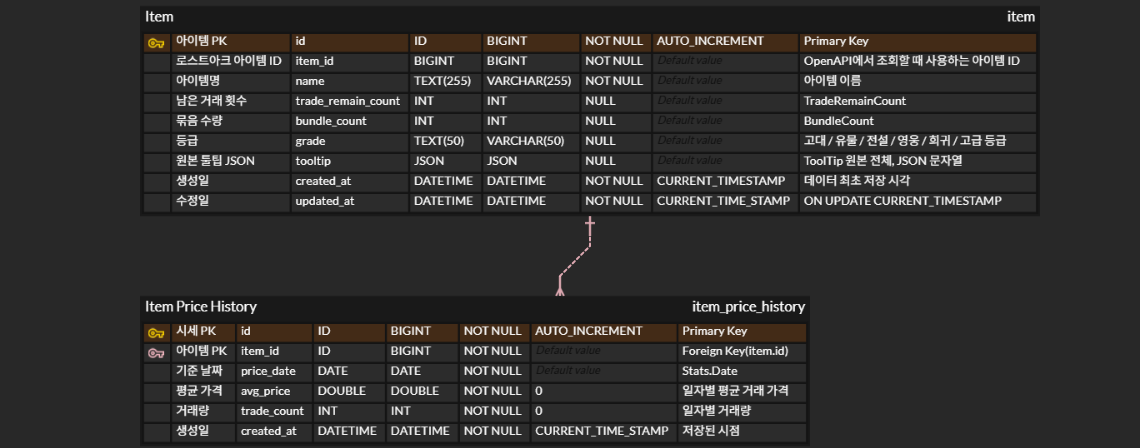Click the 'ON UPDATE CURRENT_TIMESTAMP' comment

point(902,201)
